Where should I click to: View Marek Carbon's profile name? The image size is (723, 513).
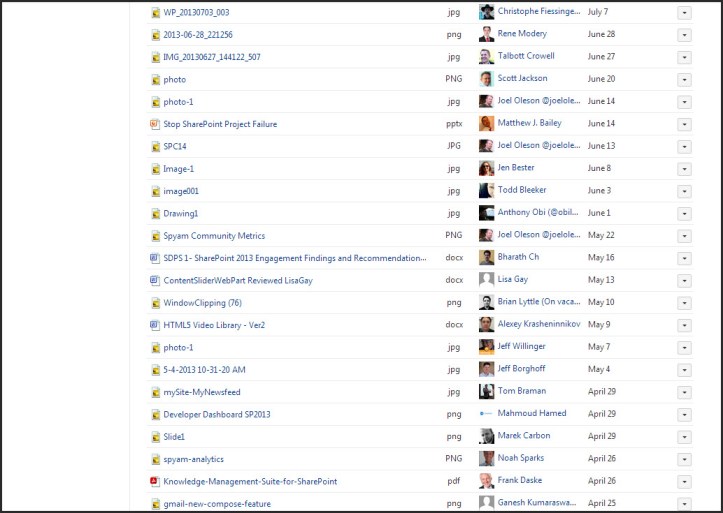(524, 436)
